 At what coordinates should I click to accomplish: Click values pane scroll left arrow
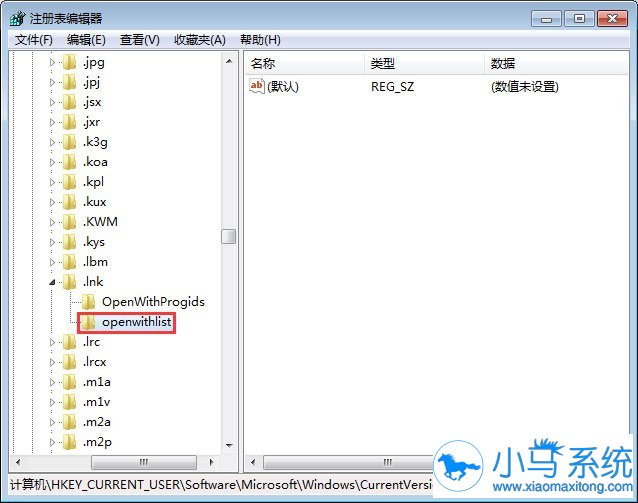pos(253,462)
